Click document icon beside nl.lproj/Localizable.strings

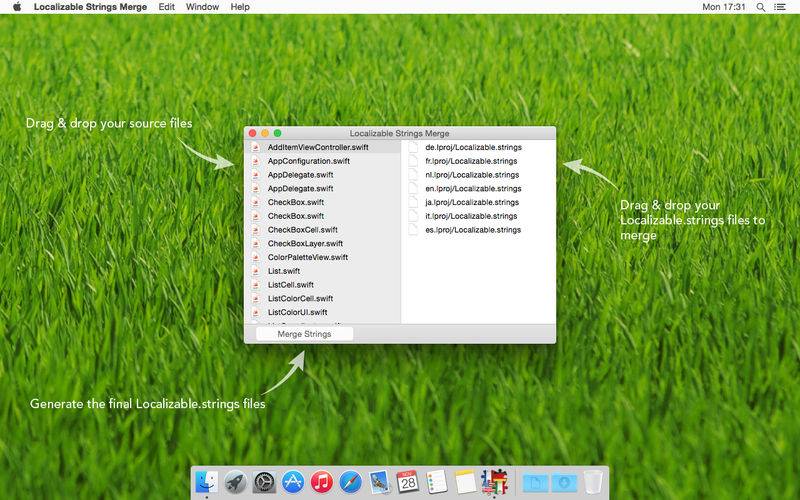(x=413, y=174)
